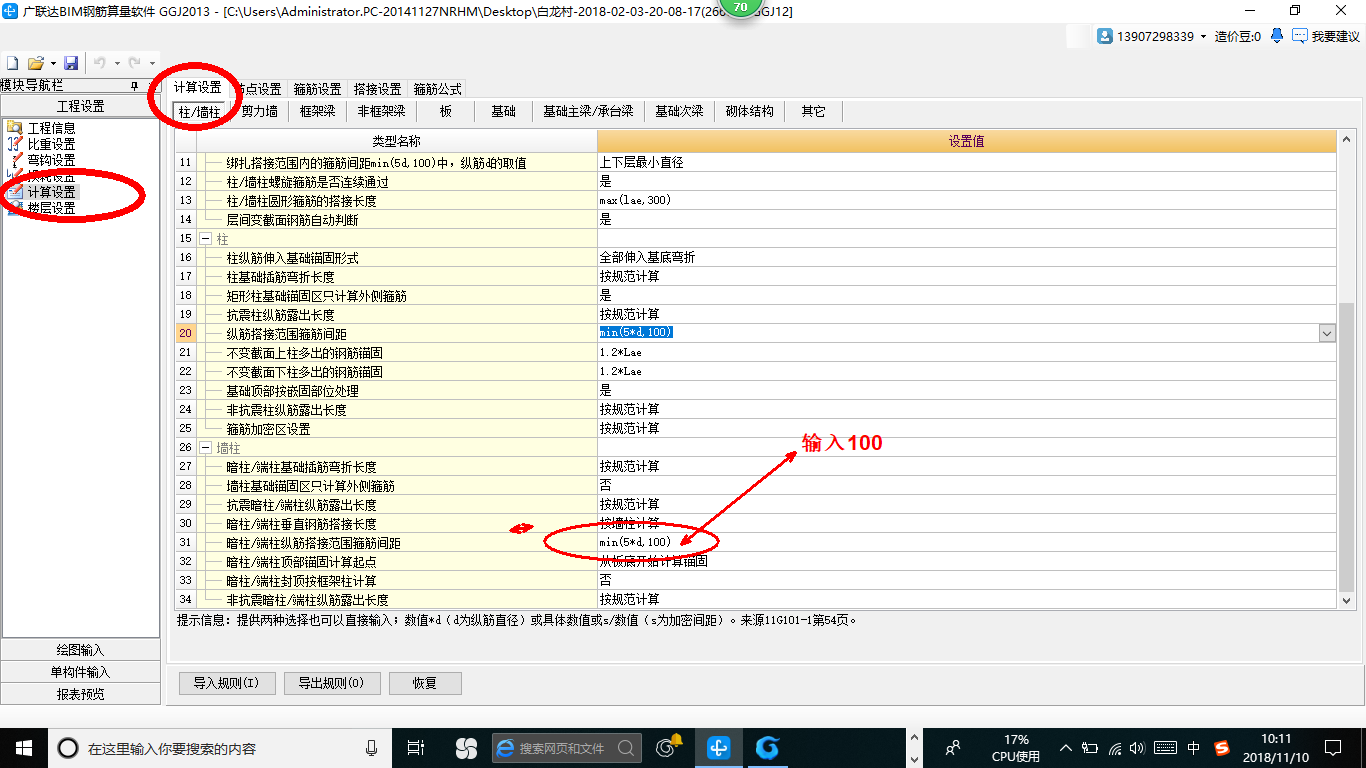Click the 类型名称 column header
This screenshot has height=768, width=1366.
coord(397,141)
